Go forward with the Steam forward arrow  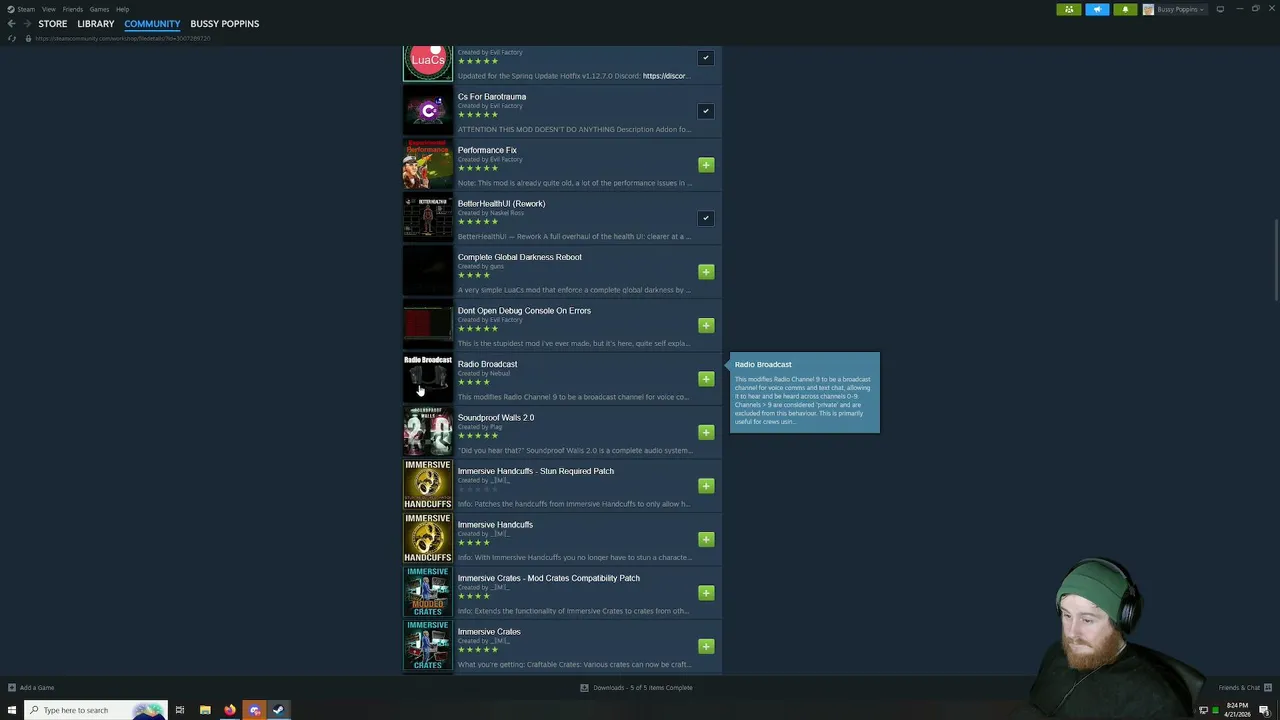point(27,23)
